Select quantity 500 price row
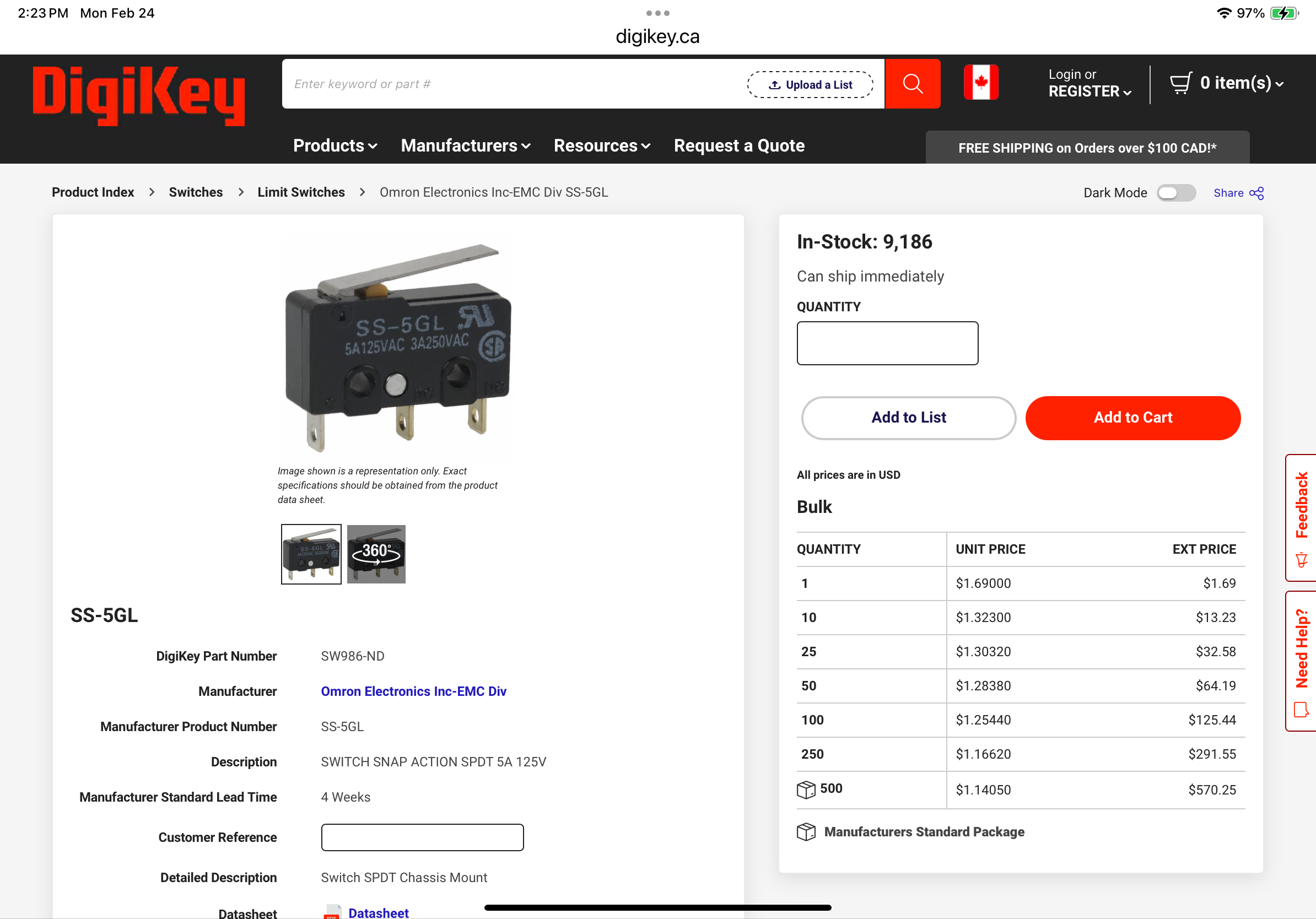Viewport: 1316px width, 919px height. (x=1020, y=790)
